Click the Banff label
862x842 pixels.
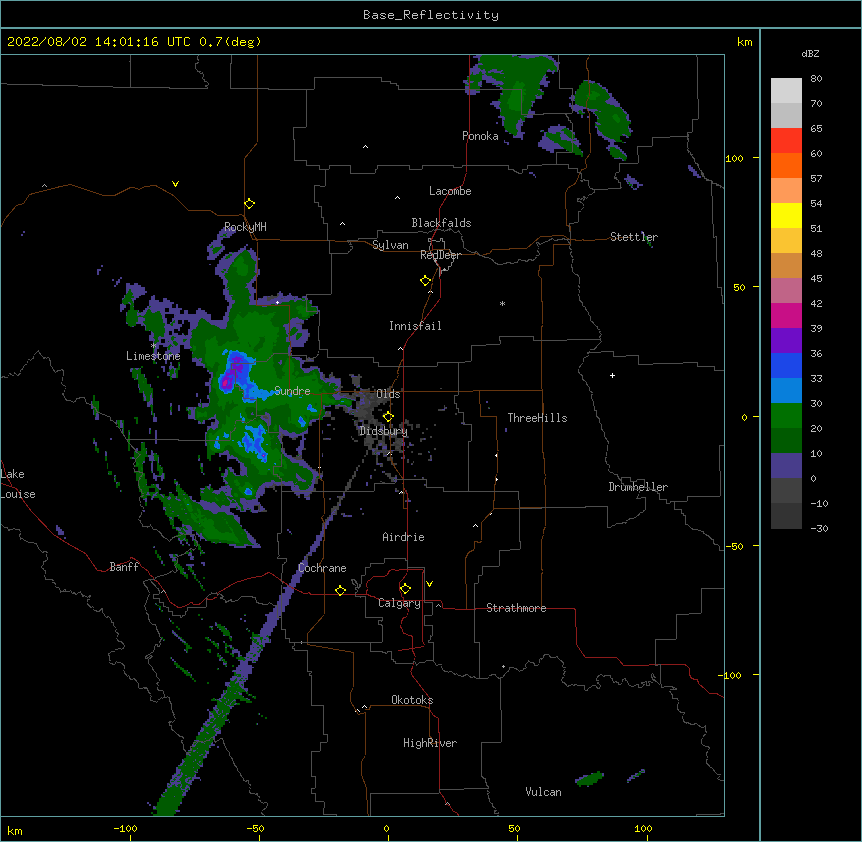pos(124,567)
